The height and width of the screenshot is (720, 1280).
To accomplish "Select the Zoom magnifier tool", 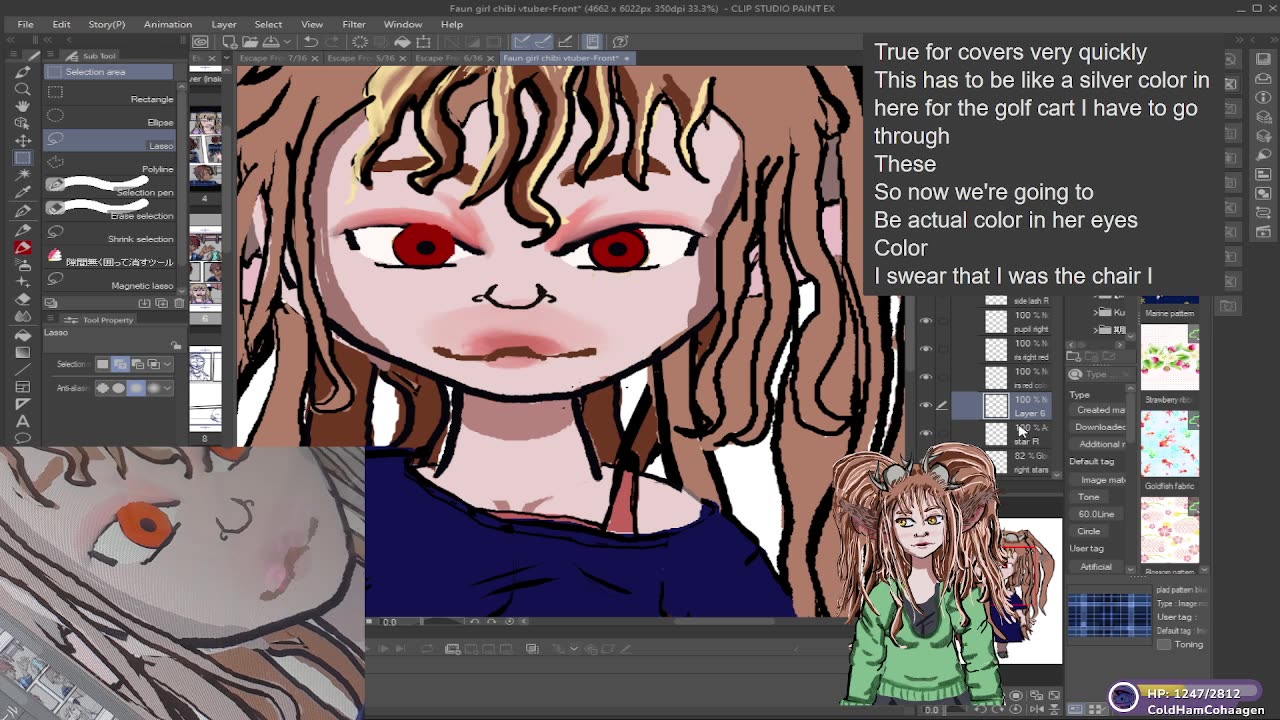I will tap(22, 89).
